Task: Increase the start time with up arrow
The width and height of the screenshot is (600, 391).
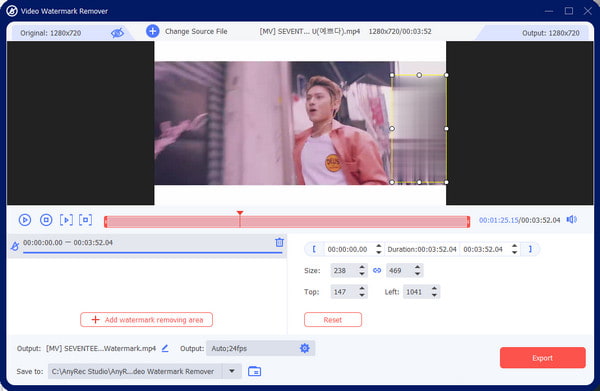Action: (x=378, y=246)
